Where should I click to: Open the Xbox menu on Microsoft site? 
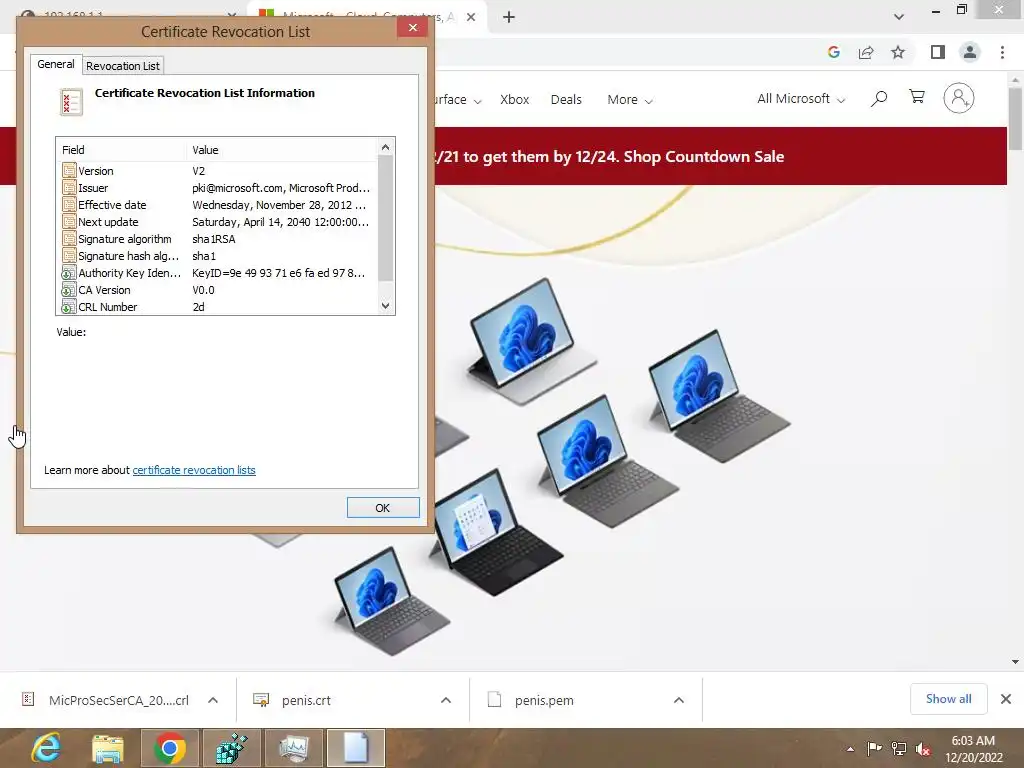(x=515, y=99)
